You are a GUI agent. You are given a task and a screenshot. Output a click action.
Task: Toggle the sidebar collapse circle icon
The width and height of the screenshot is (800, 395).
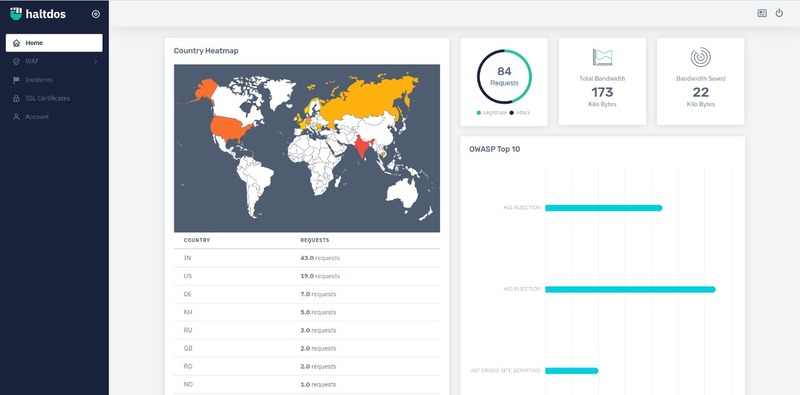[95, 14]
